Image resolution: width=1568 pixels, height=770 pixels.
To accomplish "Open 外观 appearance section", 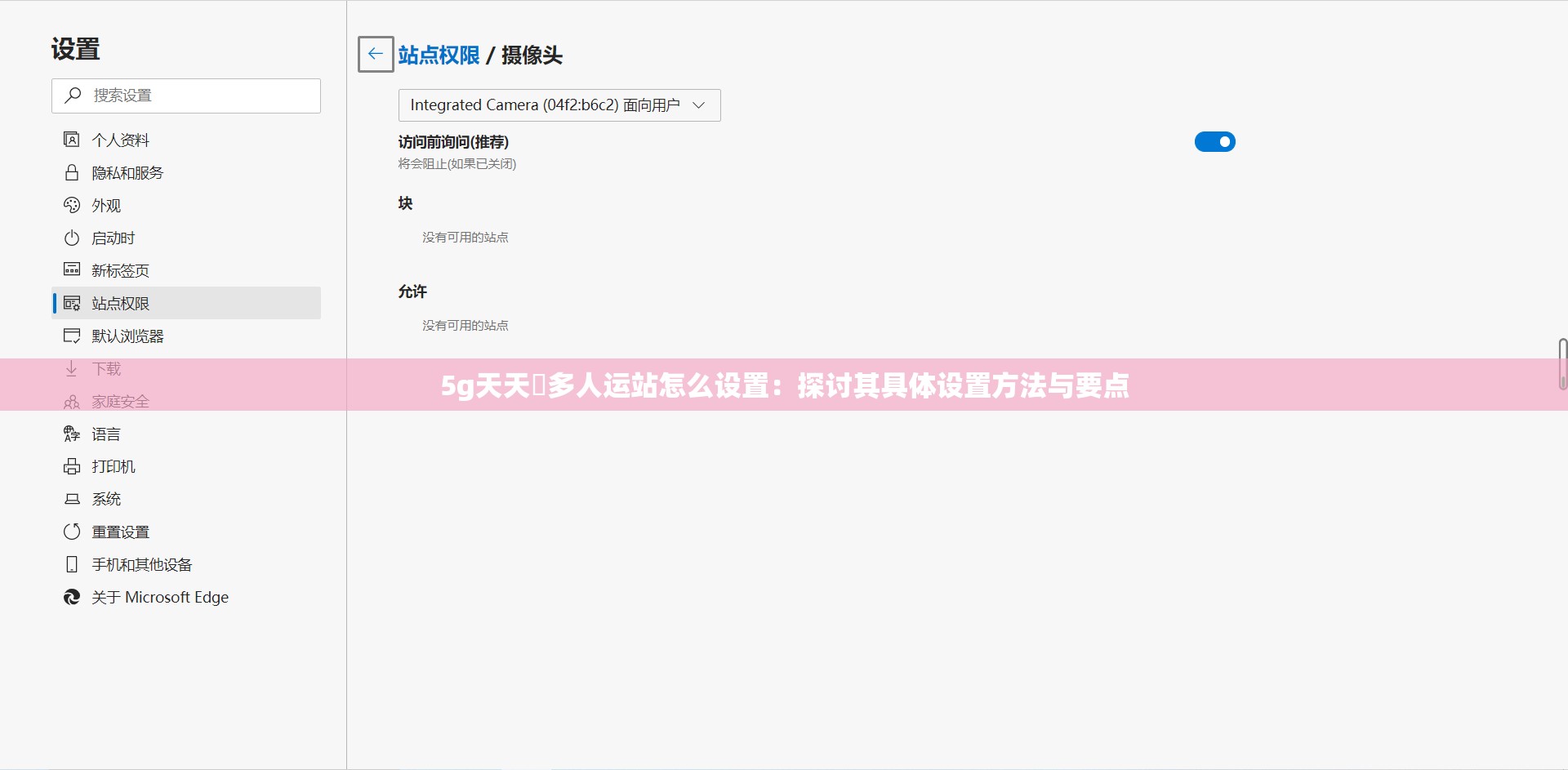I will 186,205.
